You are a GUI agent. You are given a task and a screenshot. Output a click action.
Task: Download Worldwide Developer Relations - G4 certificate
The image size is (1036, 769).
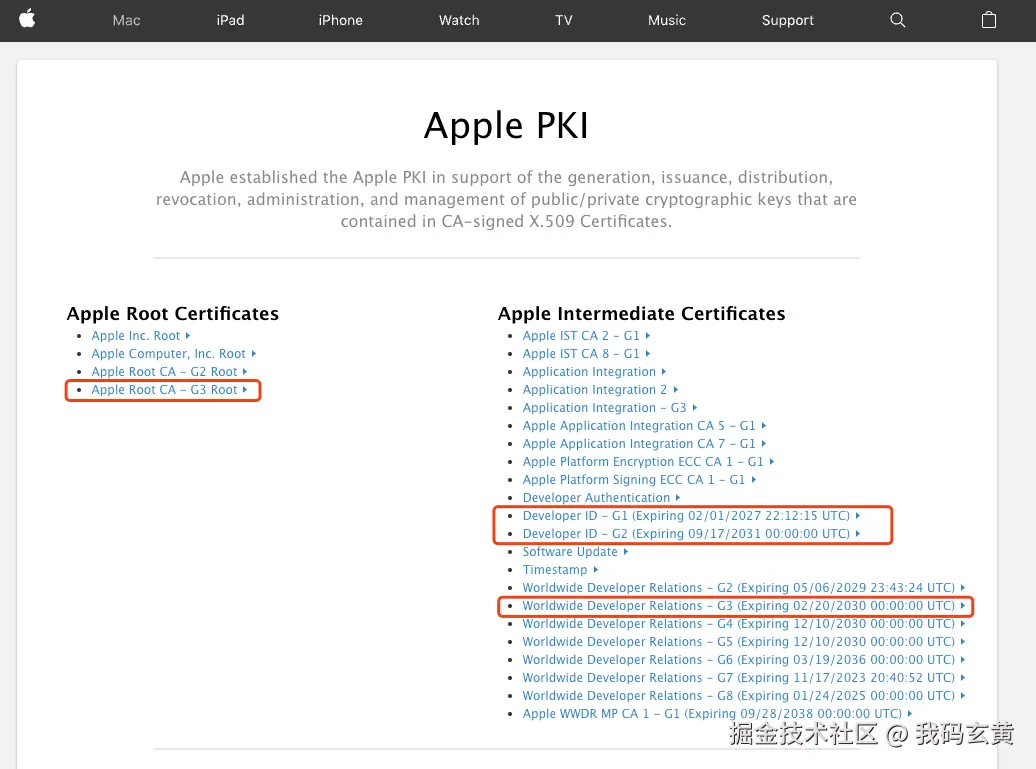point(744,624)
